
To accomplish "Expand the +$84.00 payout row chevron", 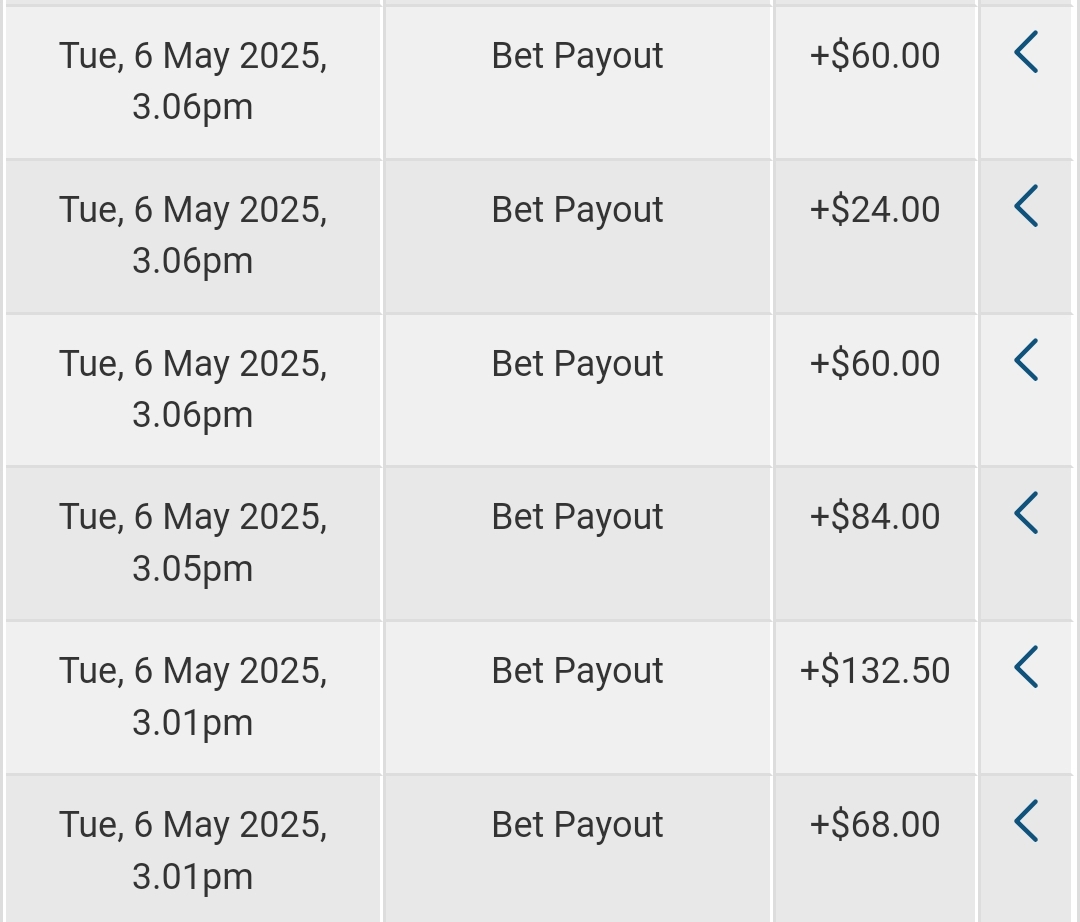I will click(1026, 513).
